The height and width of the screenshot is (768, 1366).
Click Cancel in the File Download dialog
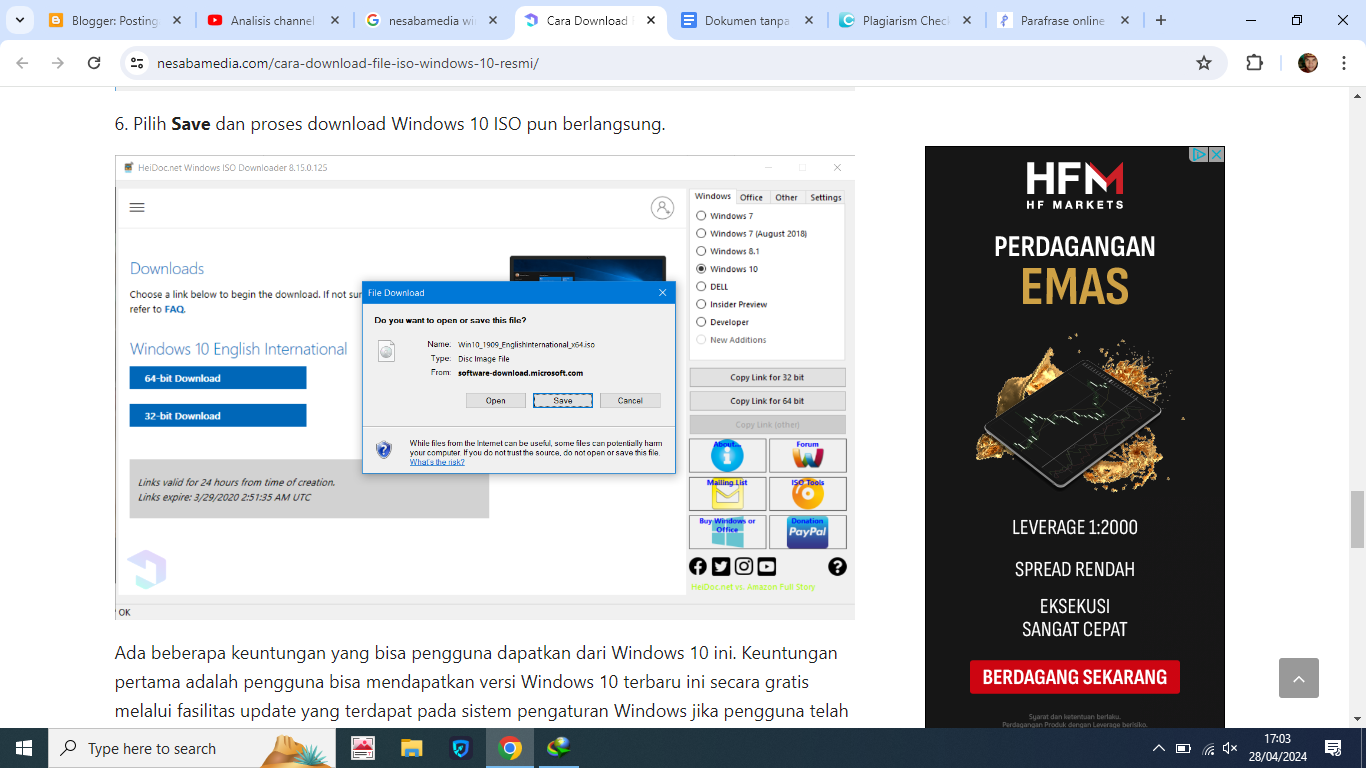(x=630, y=400)
